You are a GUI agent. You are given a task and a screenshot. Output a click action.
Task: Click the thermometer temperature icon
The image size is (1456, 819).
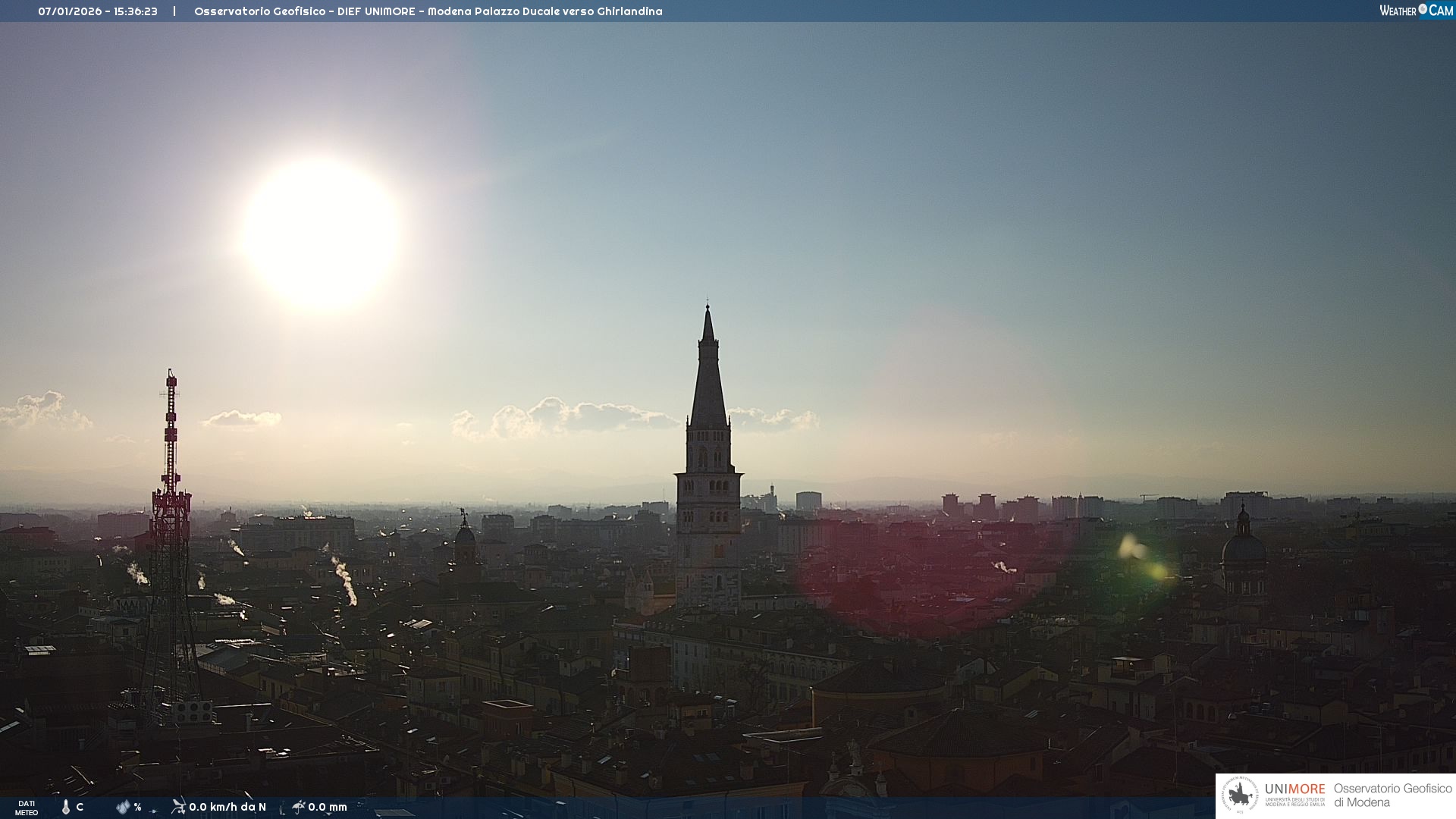tap(66, 807)
